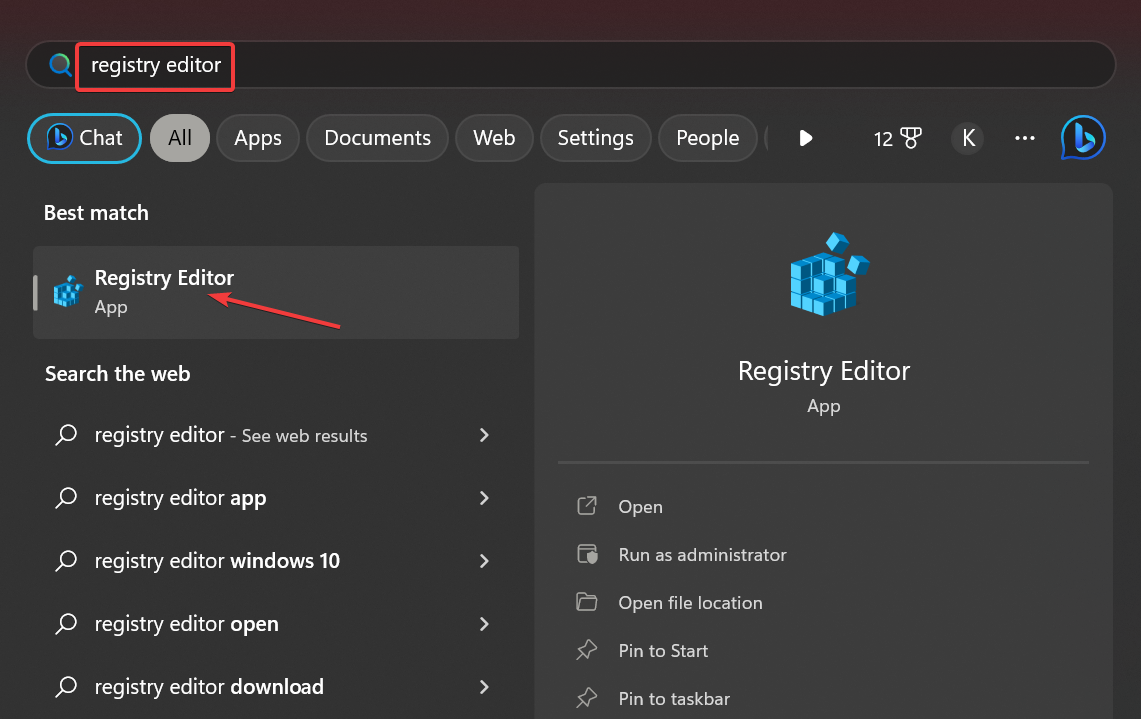The height and width of the screenshot is (719, 1141).
Task: Click the Run as administrator shield icon
Action: coord(587,555)
